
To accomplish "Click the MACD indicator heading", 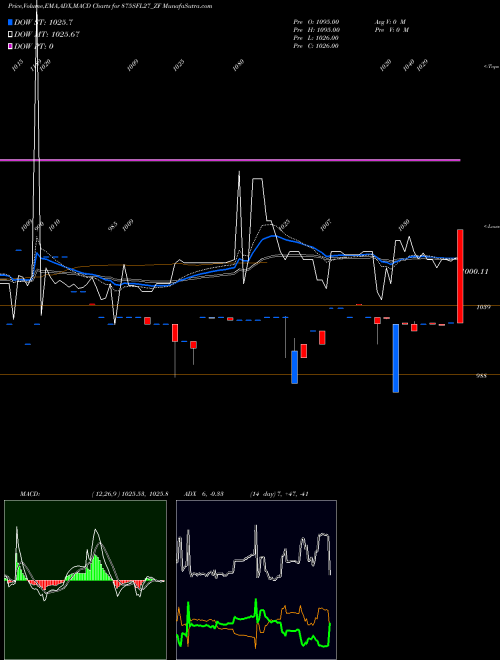I will [30, 494].
